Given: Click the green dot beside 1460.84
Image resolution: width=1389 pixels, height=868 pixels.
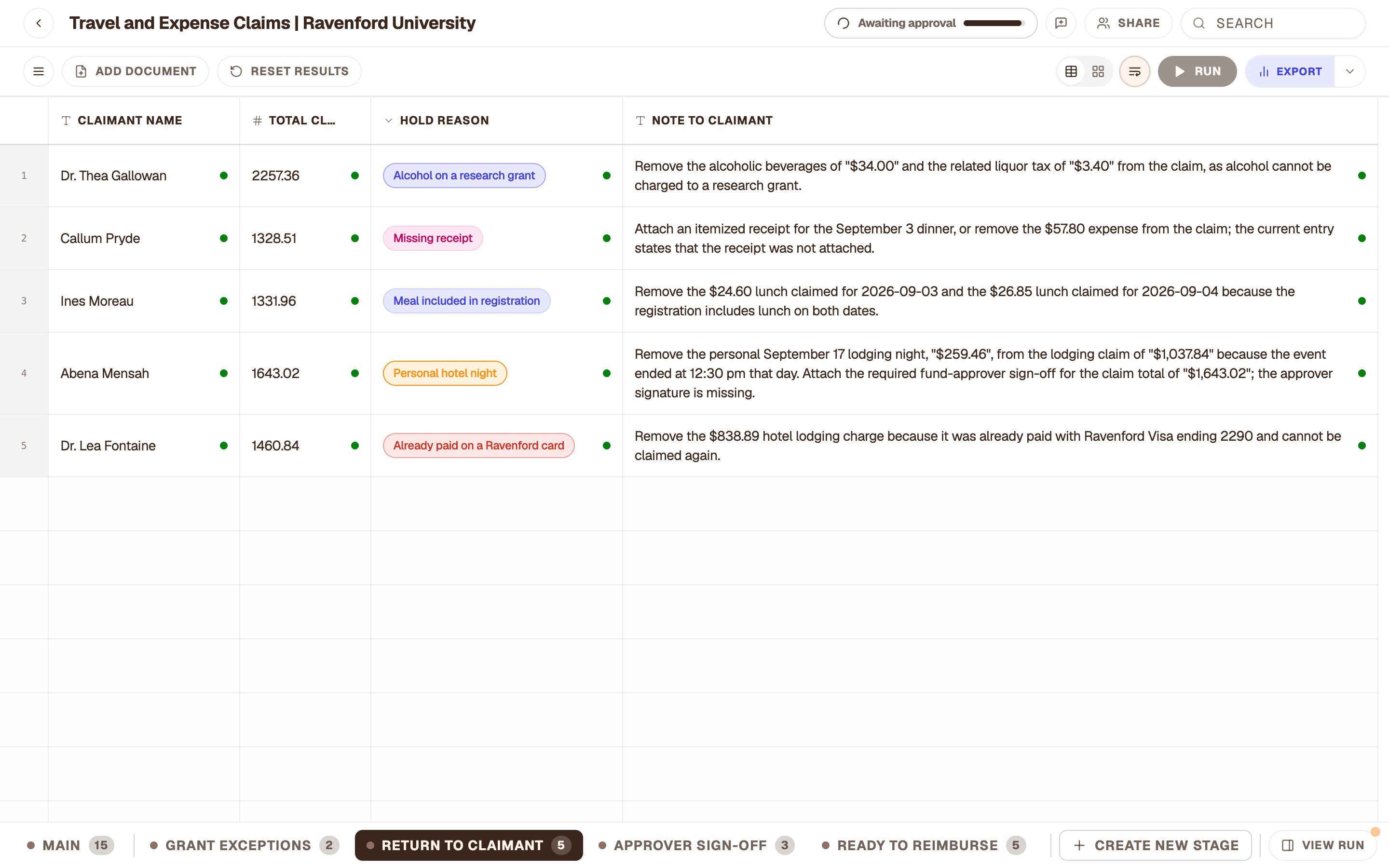Looking at the screenshot, I should point(354,446).
